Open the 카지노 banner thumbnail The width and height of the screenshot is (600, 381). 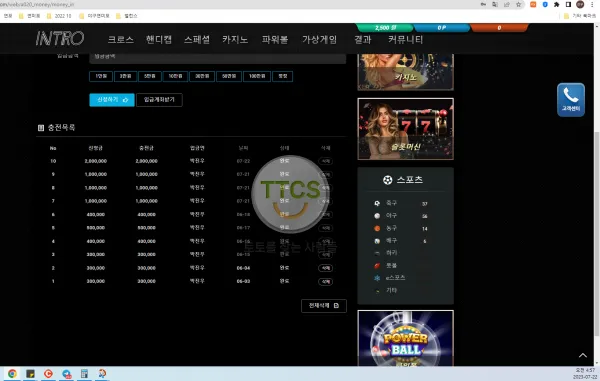point(405,72)
